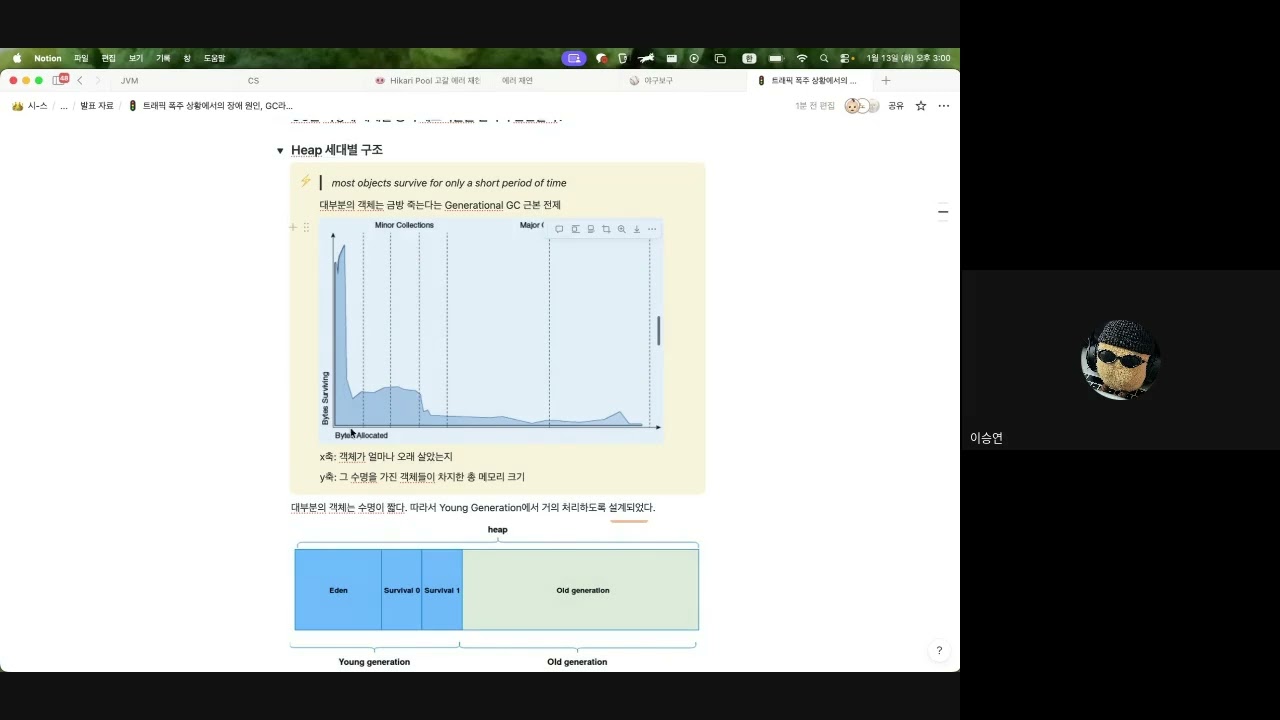Go forward with the right arrow
This screenshot has height=720, width=1280.
click(x=97, y=80)
